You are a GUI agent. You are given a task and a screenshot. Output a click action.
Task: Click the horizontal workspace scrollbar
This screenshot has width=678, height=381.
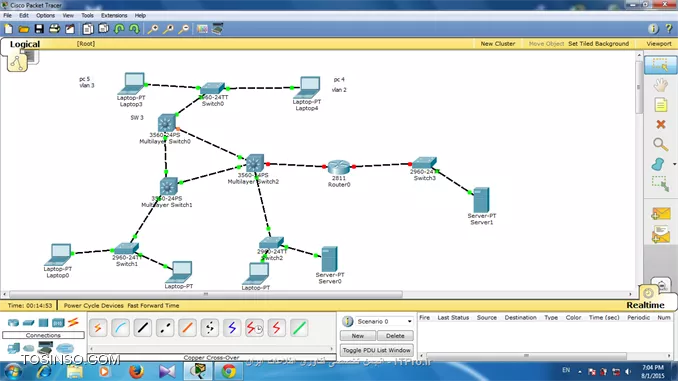point(206,294)
